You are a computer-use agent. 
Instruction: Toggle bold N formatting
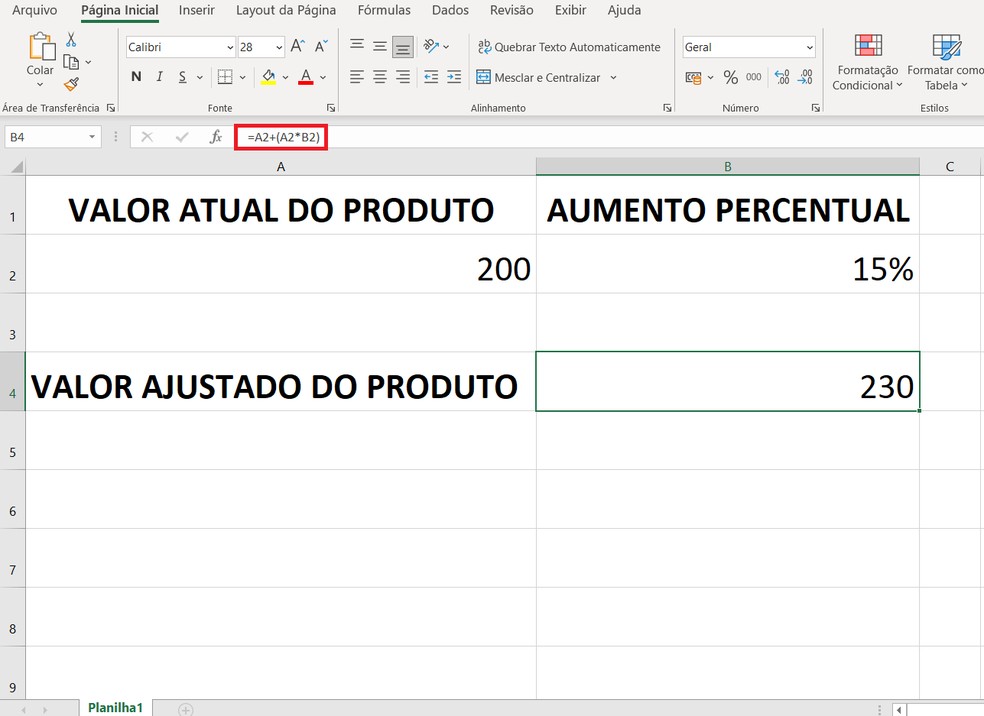coord(136,77)
